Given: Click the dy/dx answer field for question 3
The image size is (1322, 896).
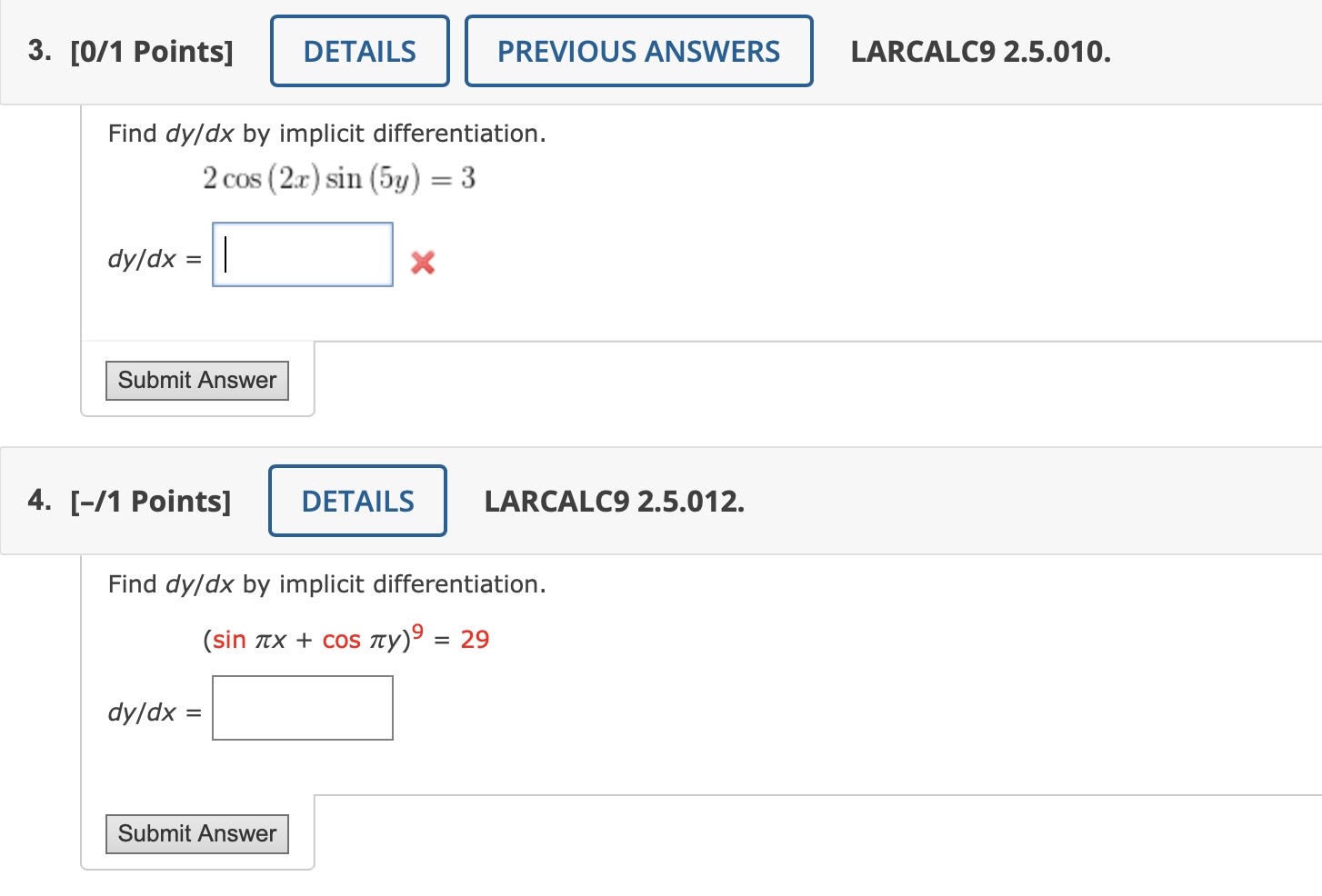Looking at the screenshot, I should (302, 254).
